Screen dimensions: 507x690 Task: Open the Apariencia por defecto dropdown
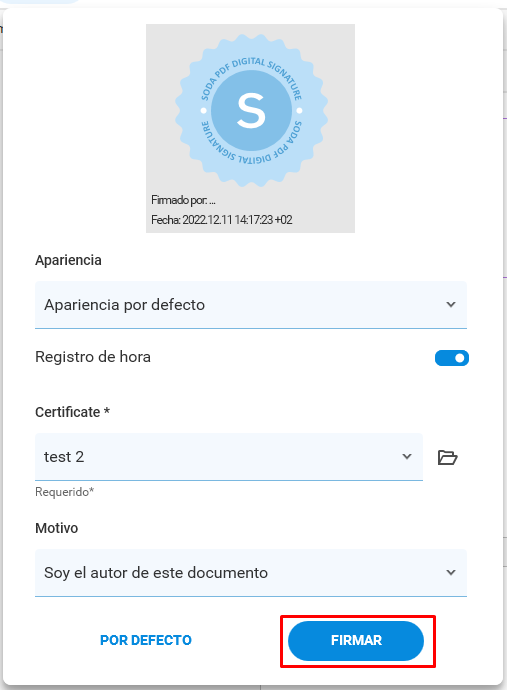pyautogui.click(x=251, y=305)
